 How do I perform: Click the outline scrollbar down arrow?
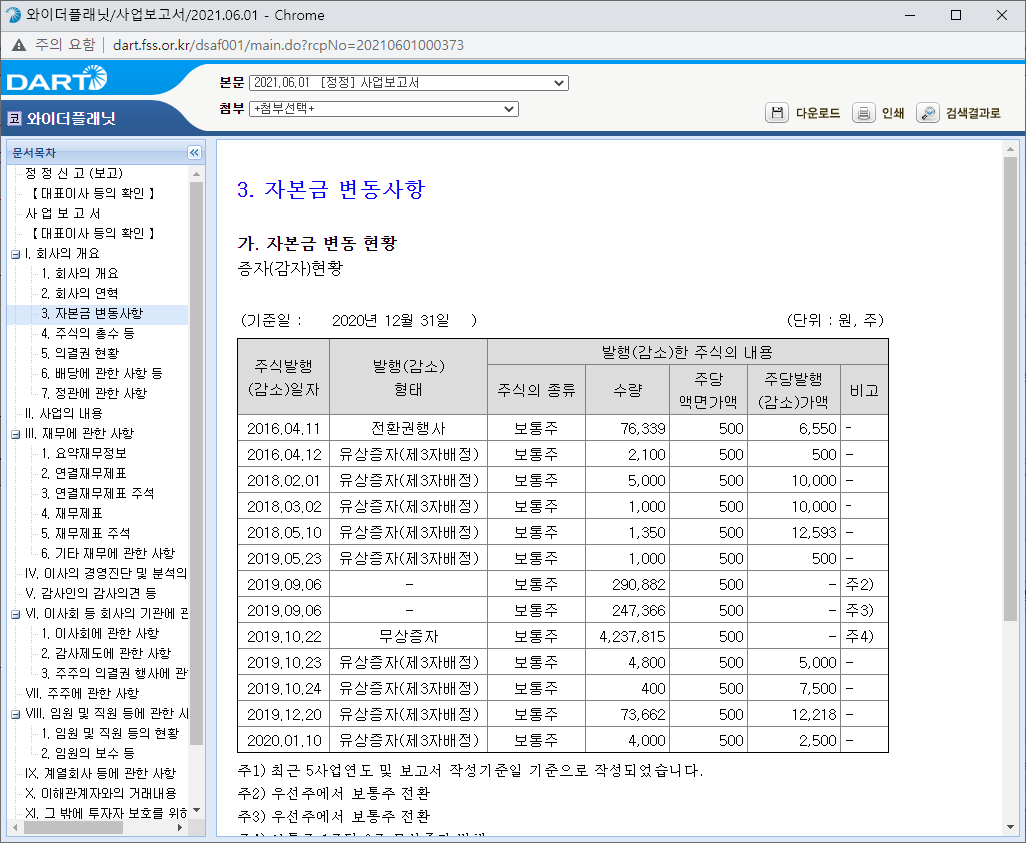[x=196, y=810]
